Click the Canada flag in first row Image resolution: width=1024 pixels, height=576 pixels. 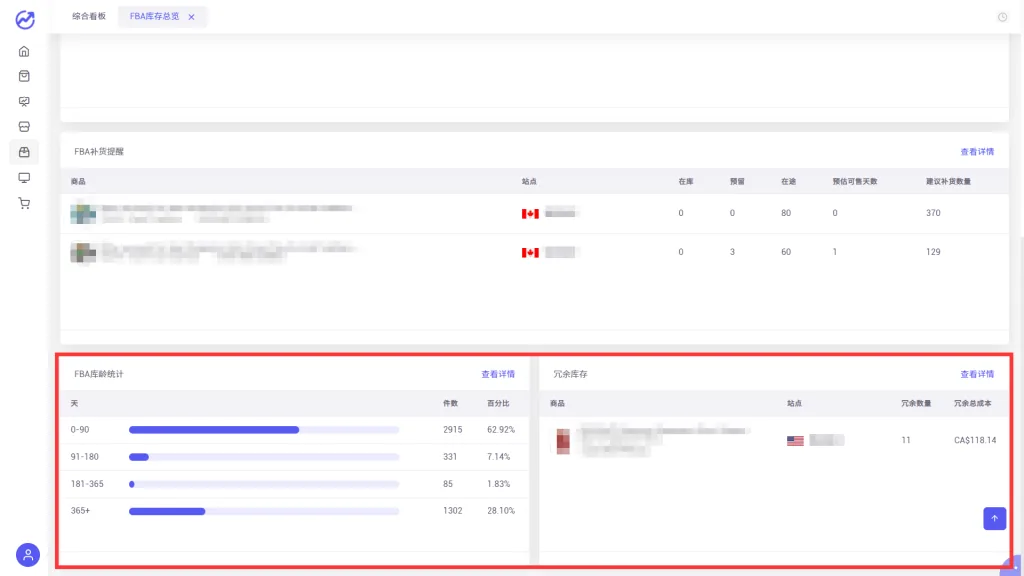coord(530,214)
